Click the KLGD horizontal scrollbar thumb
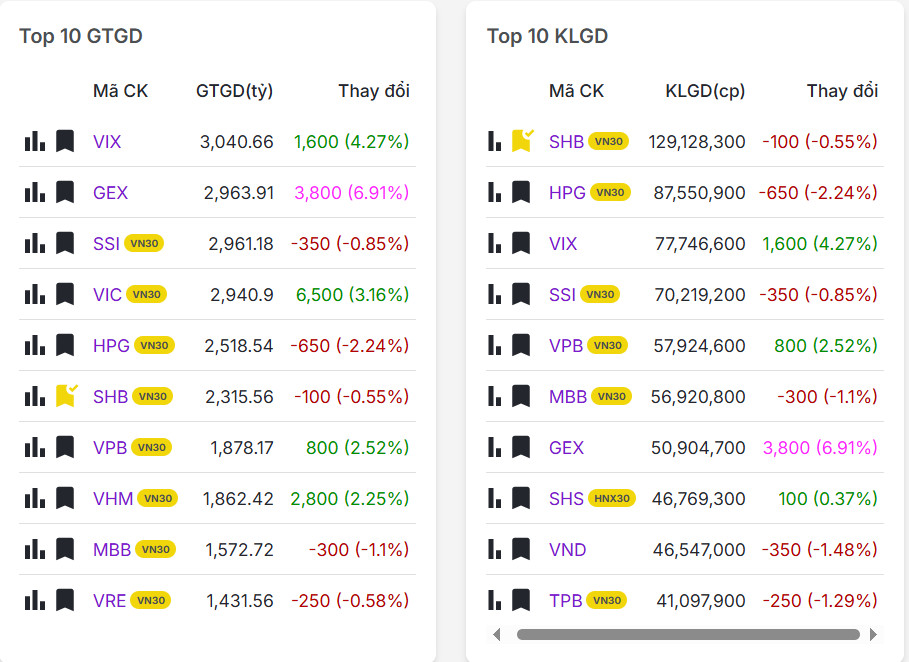909x662 pixels. pyautogui.click(x=688, y=634)
